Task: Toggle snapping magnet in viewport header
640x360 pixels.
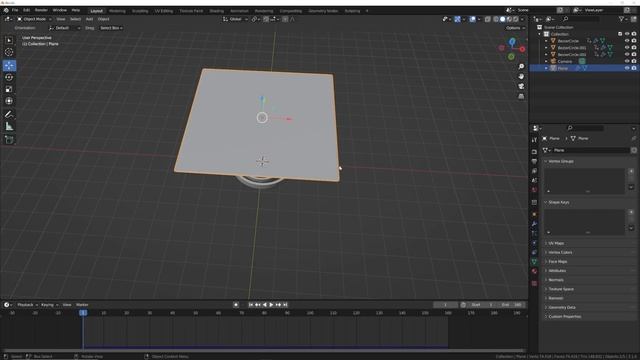Action: [x=266, y=19]
